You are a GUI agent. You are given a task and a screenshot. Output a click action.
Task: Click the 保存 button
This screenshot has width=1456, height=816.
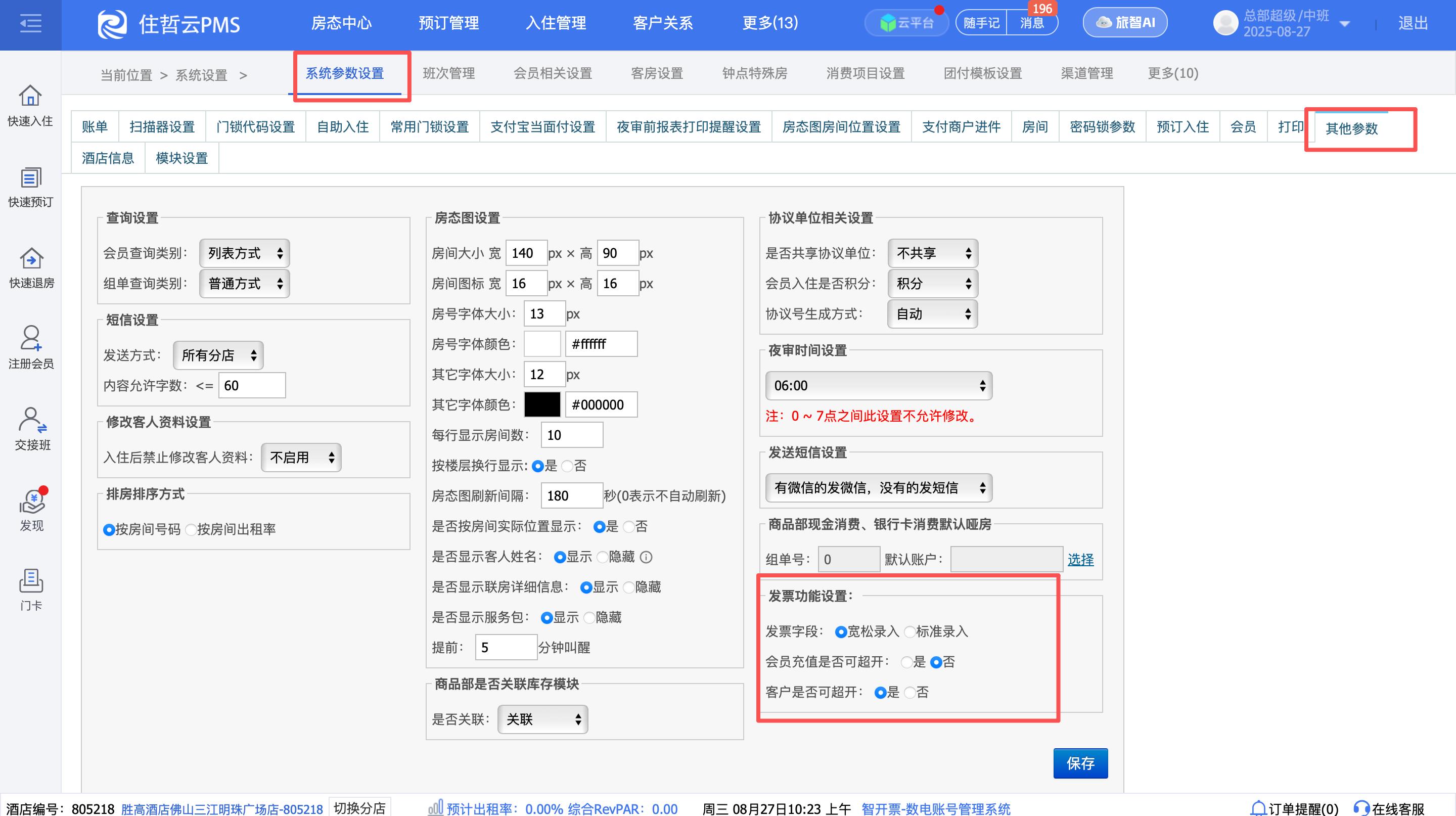[1080, 764]
